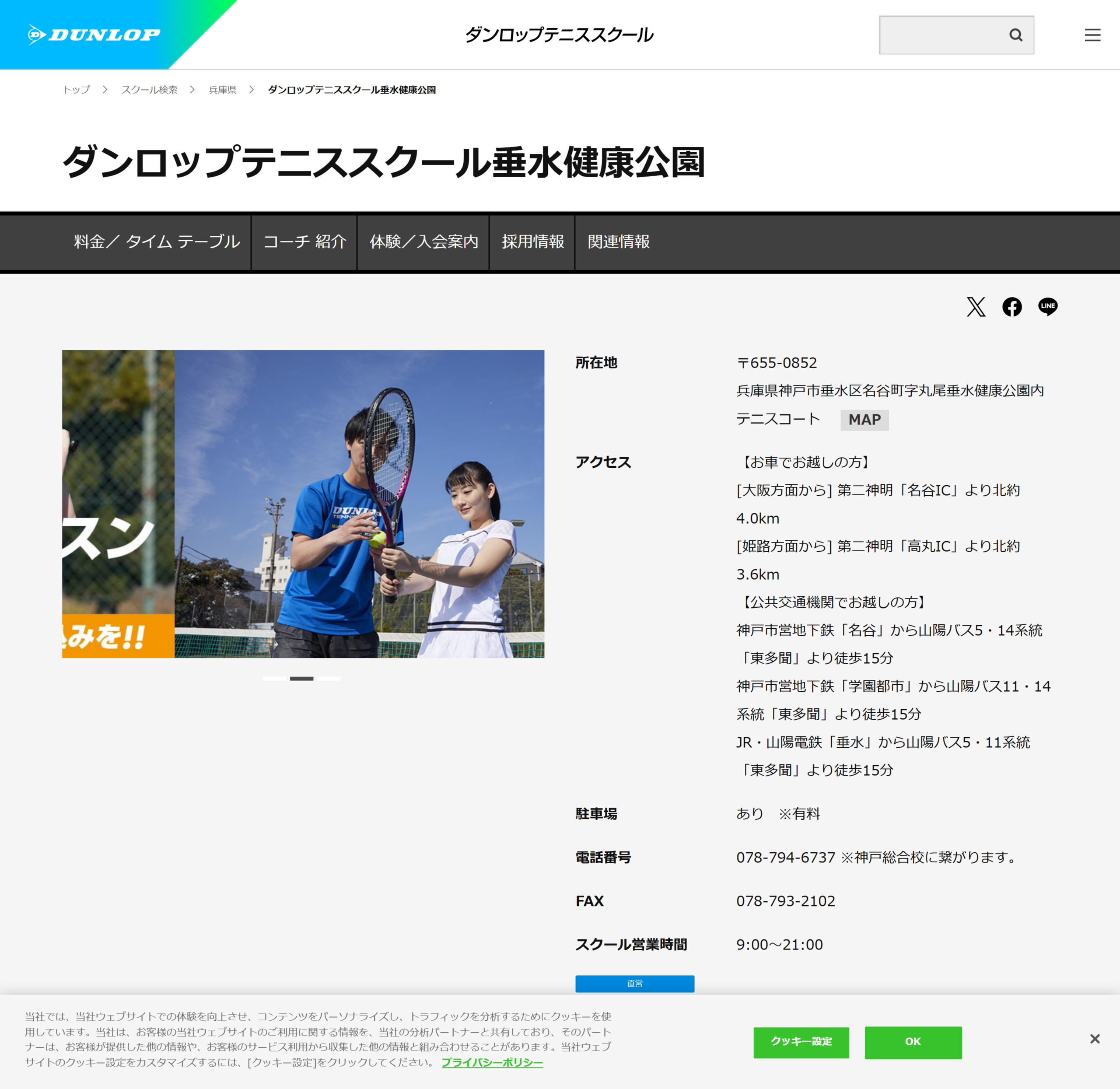Share page on X icon

coord(976,307)
